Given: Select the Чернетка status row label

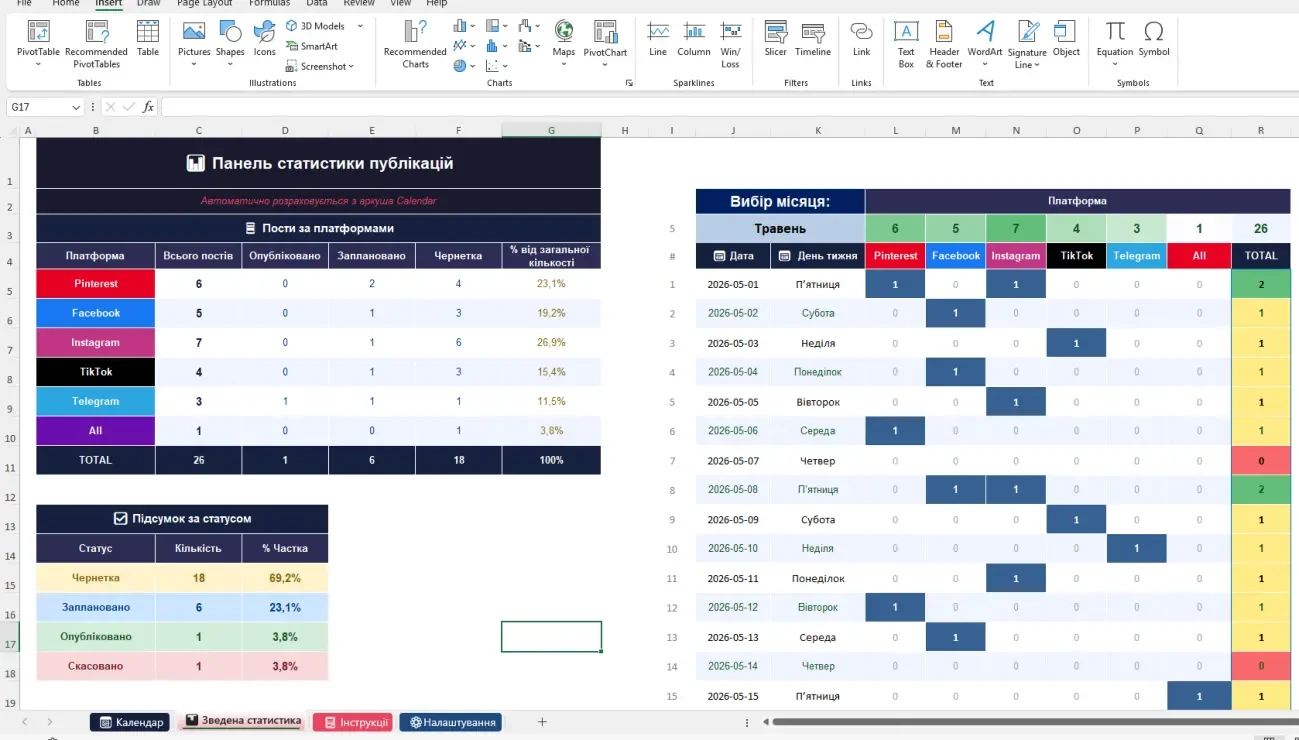Looking at the screenshot, I should click(95, 578).
